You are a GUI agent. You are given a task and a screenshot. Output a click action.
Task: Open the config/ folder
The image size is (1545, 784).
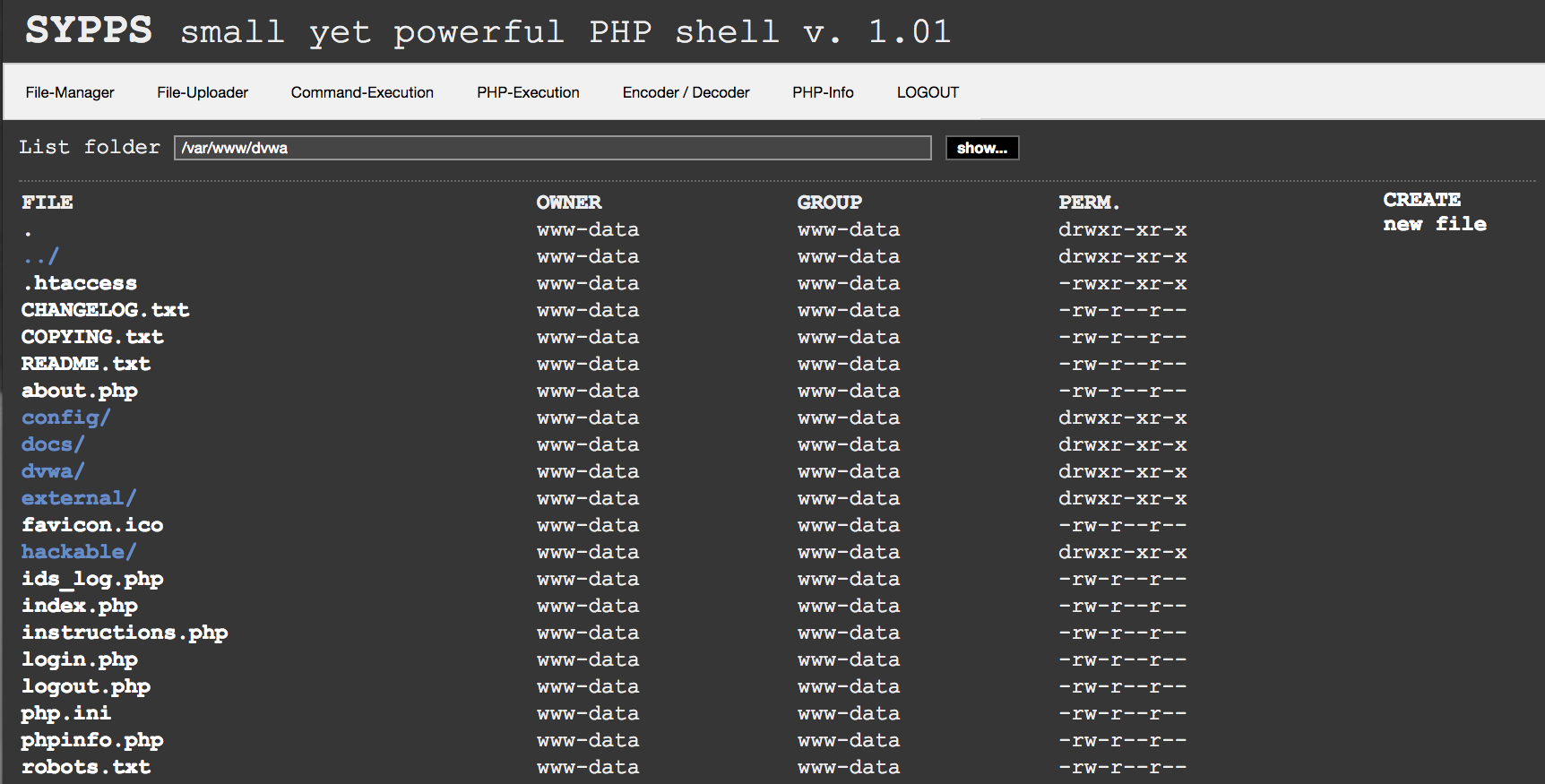point(66,418)
